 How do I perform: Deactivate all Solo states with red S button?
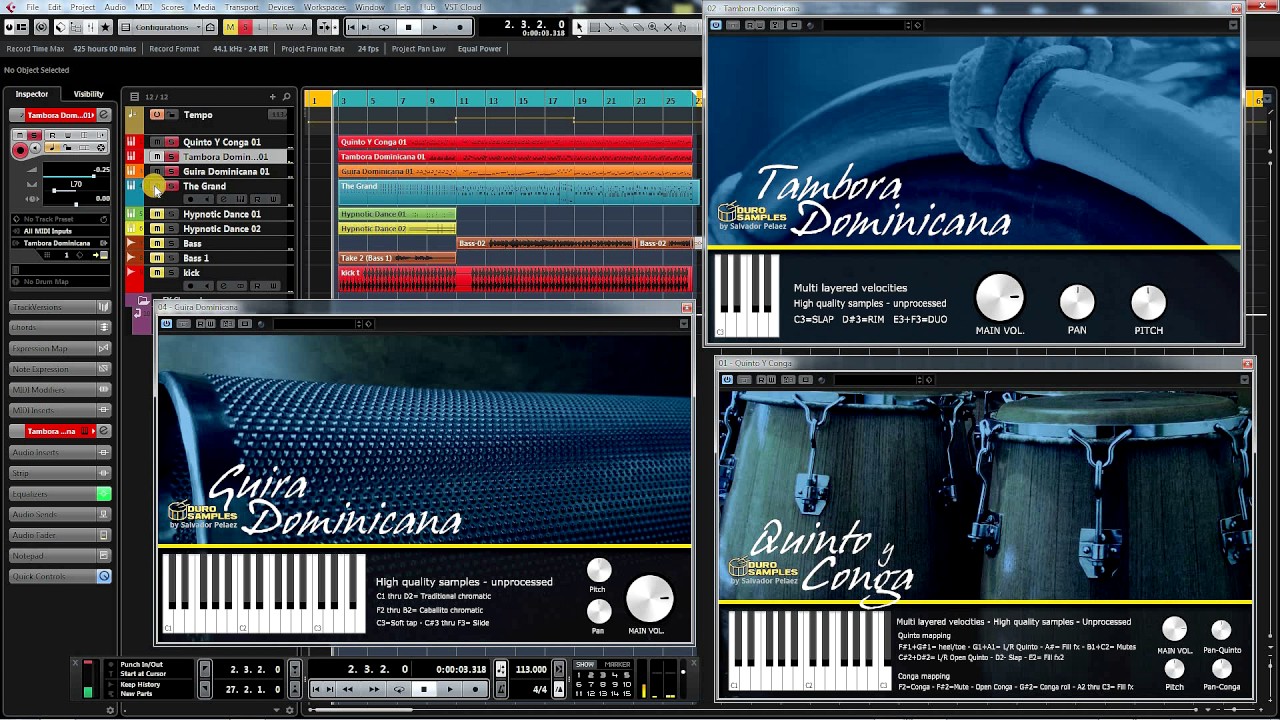coord(245,27)
